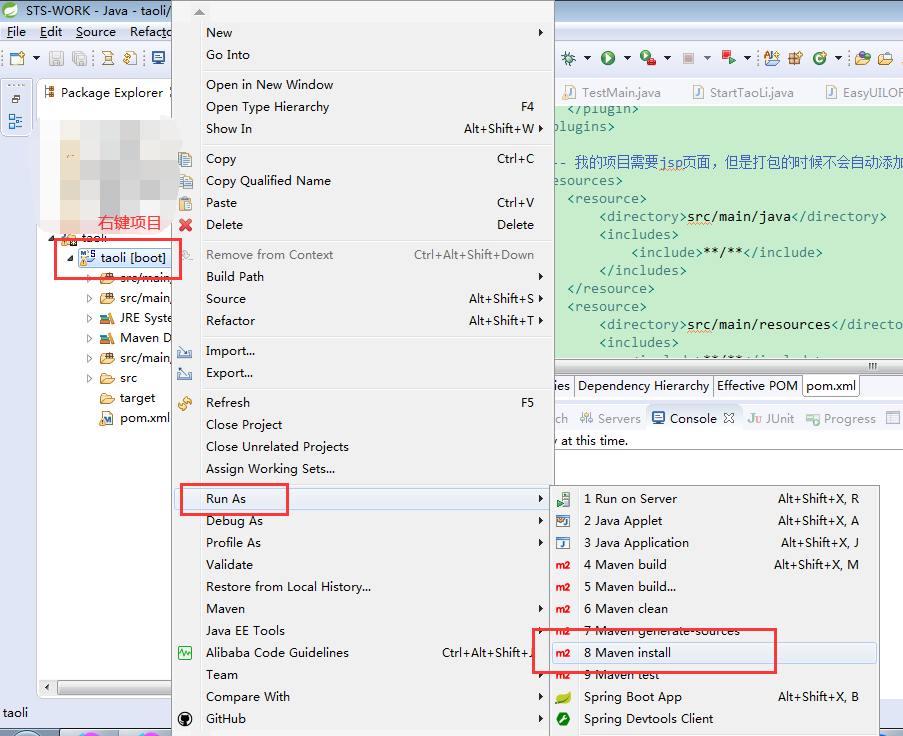The width and height of the screenshot is (903, 736).
Task: Click the Save toolbar icon
Action: [57, 57]
